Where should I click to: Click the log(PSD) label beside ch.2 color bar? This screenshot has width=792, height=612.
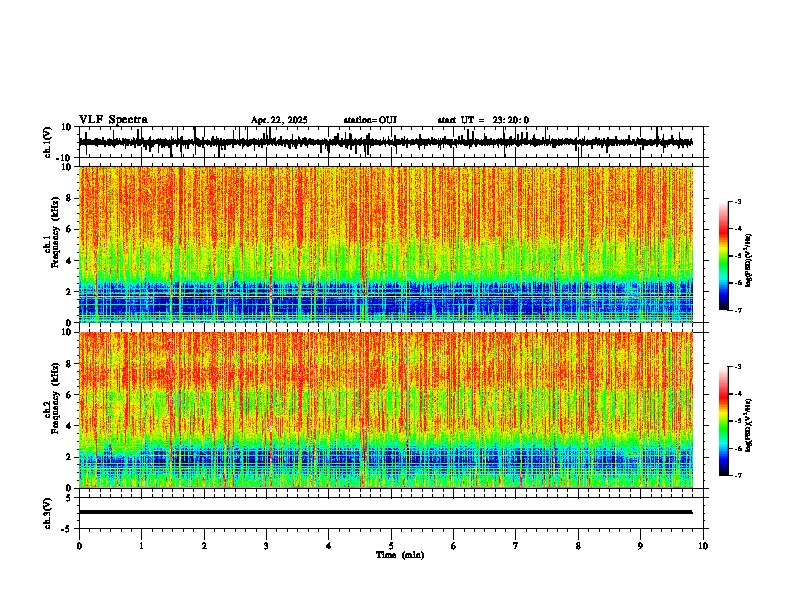[x=749, y=425]
